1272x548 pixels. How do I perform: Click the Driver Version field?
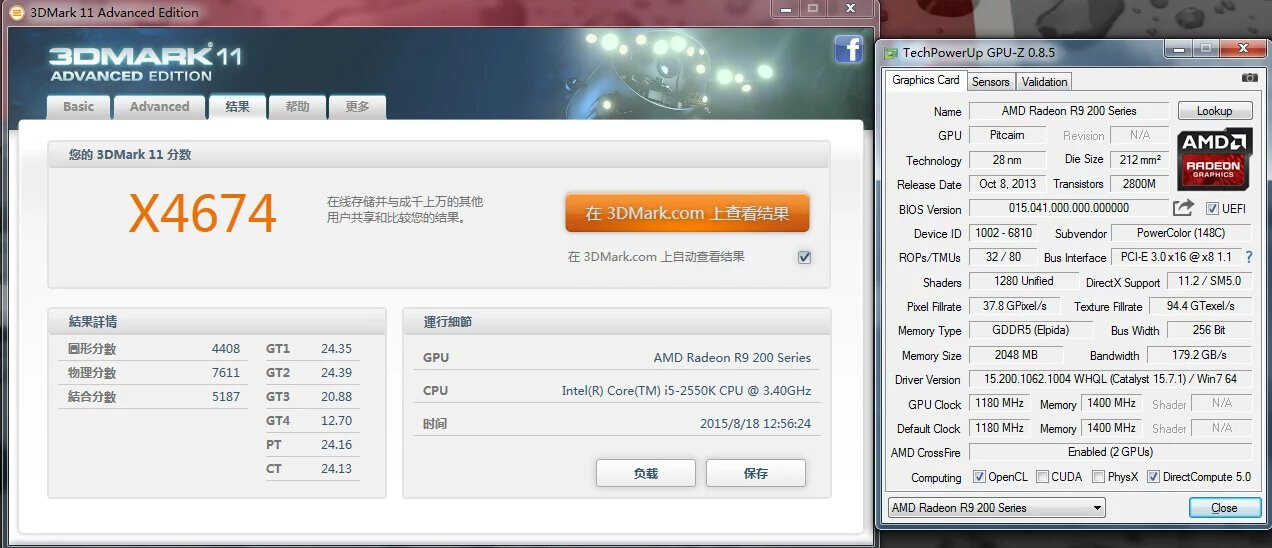tap(1110, 379)
